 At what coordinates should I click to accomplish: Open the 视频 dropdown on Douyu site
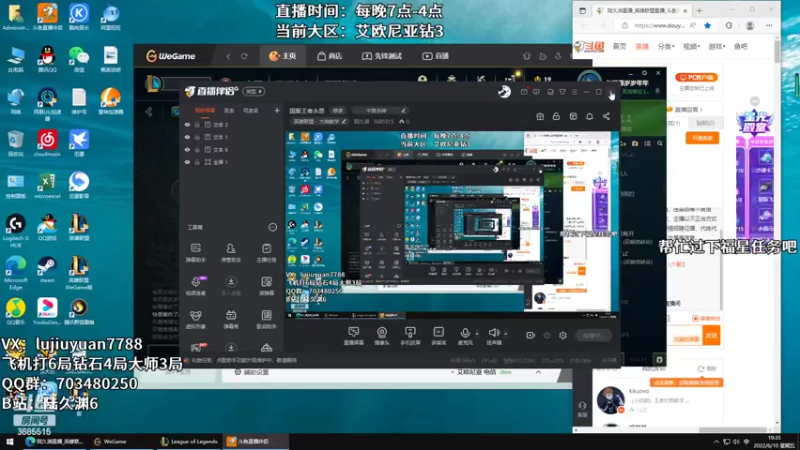(691, 46)
